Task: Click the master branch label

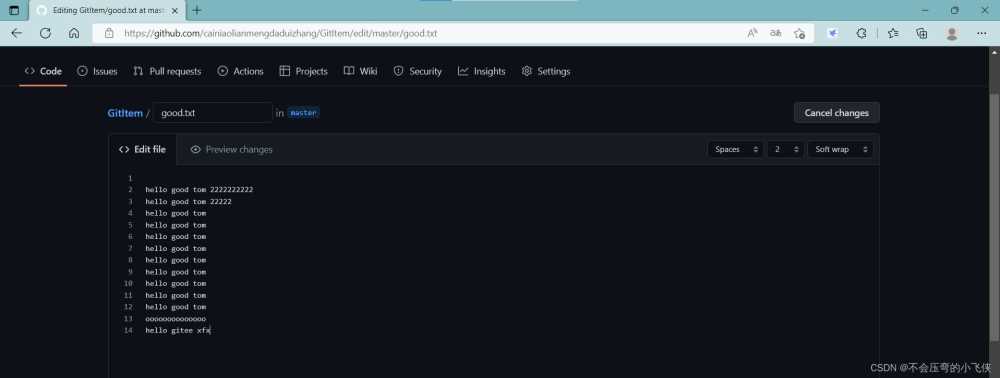Action: tap(303, 113)
